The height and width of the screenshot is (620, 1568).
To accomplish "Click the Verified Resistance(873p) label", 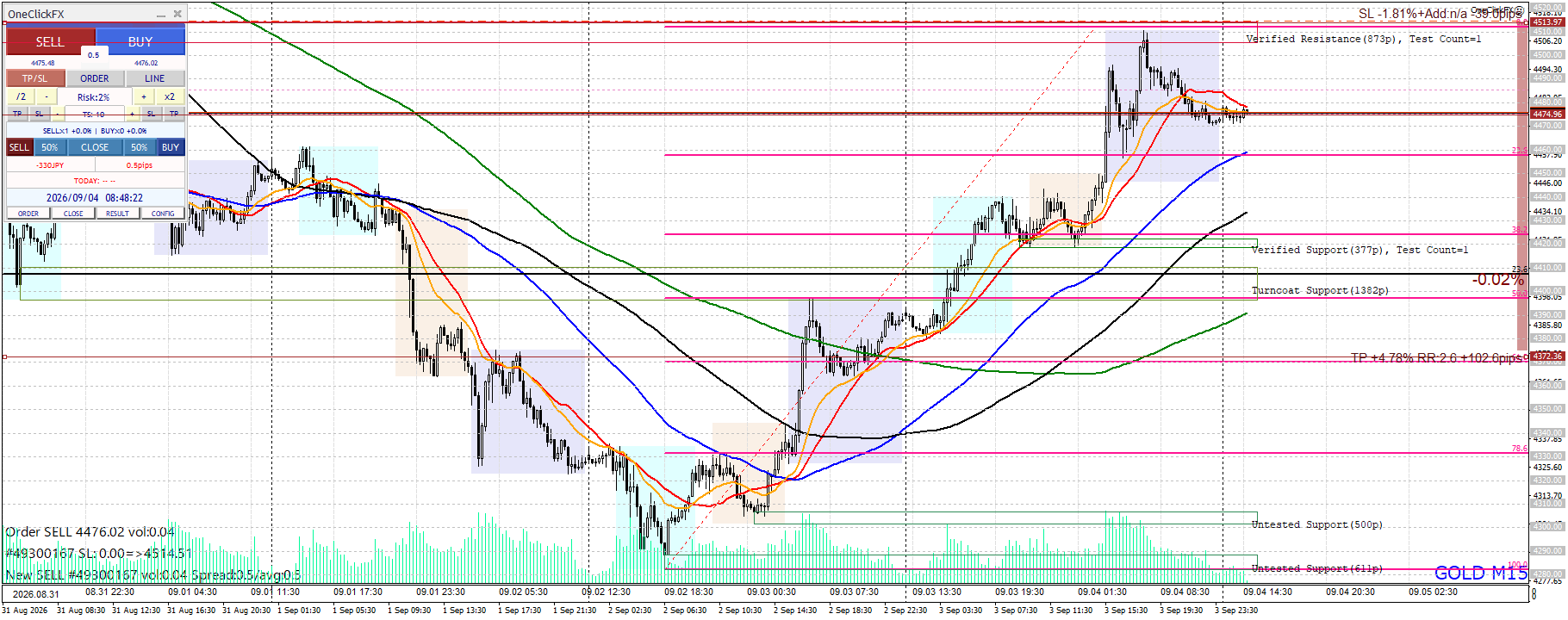I will tap(1364, 39).
